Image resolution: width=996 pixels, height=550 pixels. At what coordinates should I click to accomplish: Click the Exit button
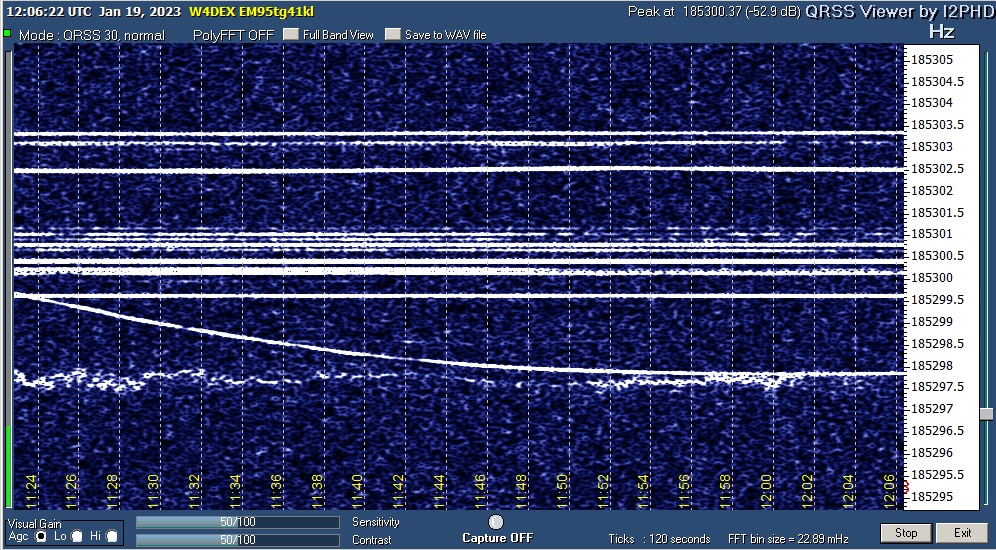[962, 533]
